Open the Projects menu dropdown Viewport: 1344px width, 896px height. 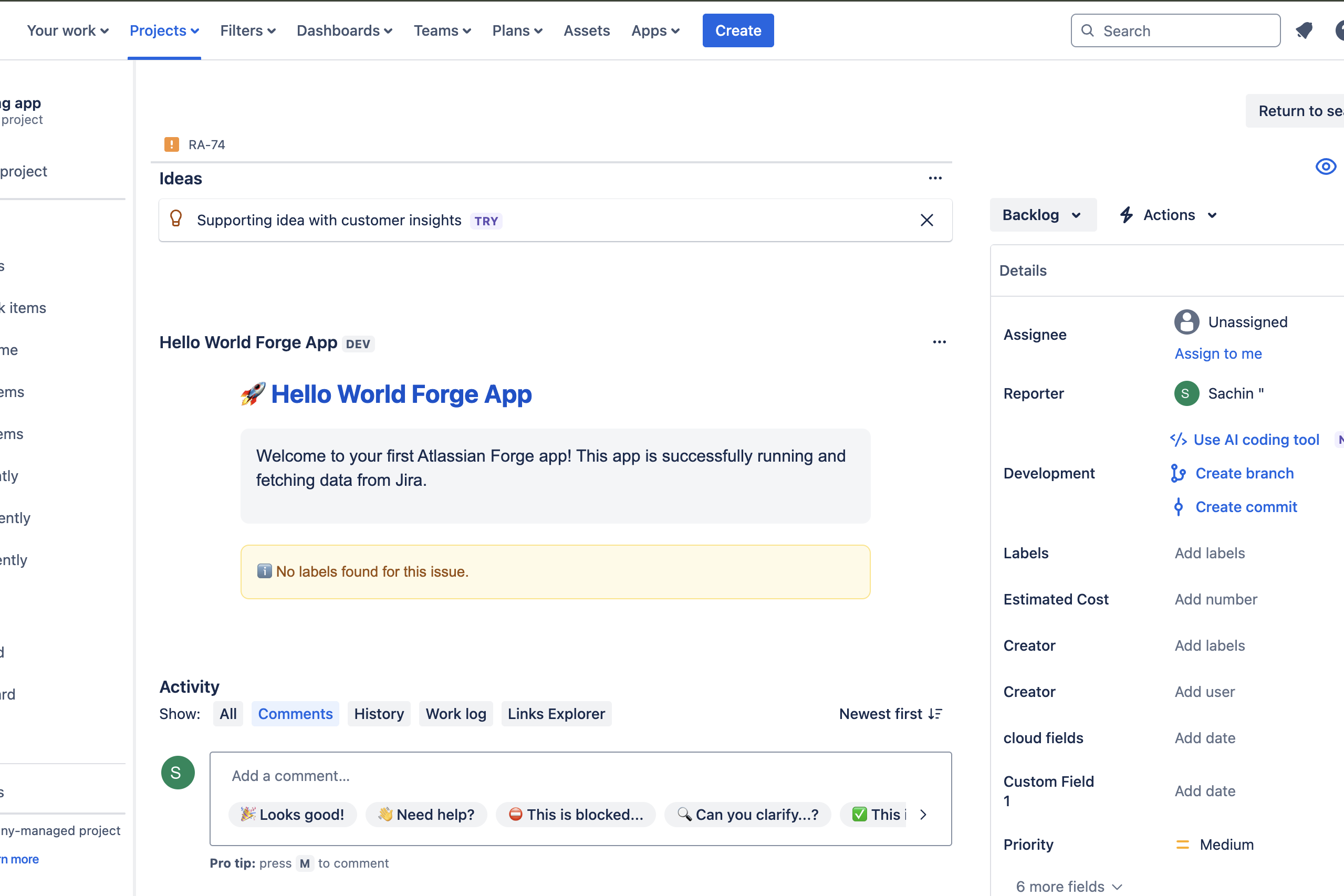pyautogui.click(x=164, y=30)
